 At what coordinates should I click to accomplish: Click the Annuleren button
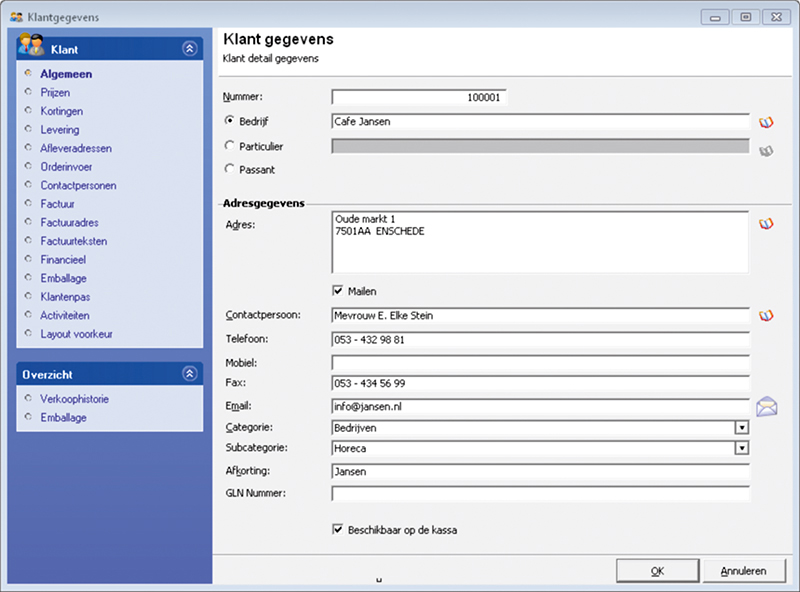[x=744, y=571]
